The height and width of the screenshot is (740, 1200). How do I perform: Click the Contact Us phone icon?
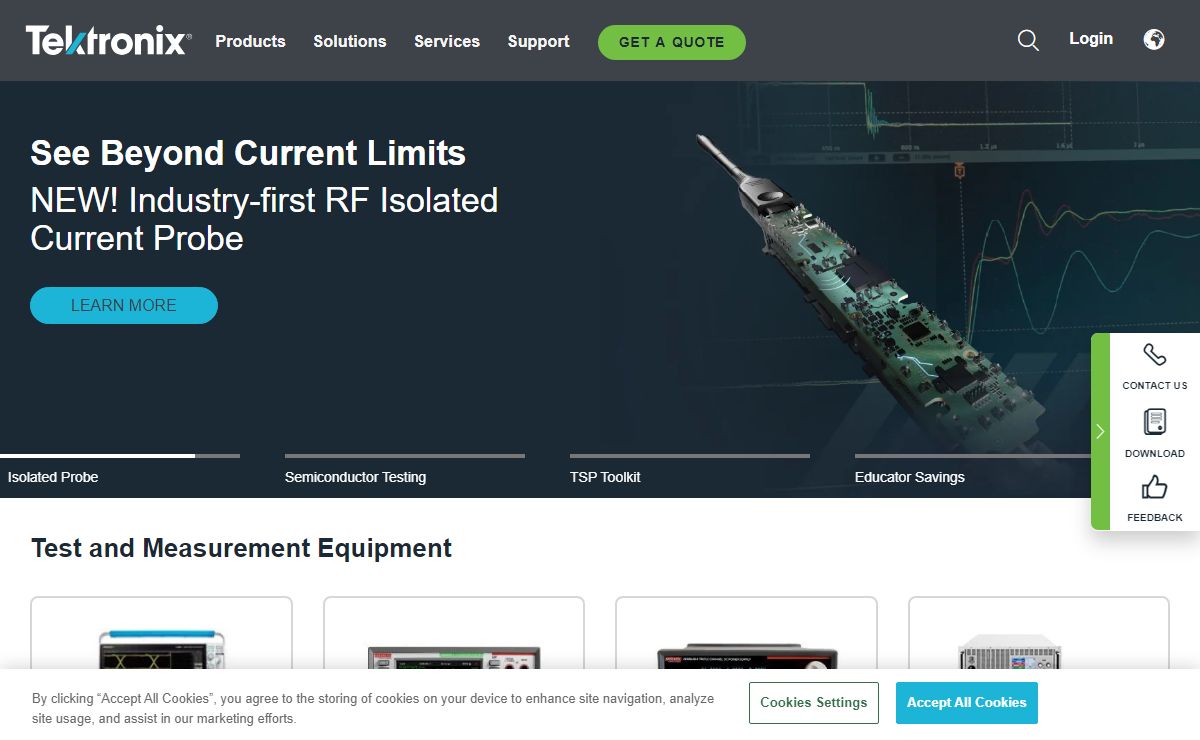(x=1154, y=355)
